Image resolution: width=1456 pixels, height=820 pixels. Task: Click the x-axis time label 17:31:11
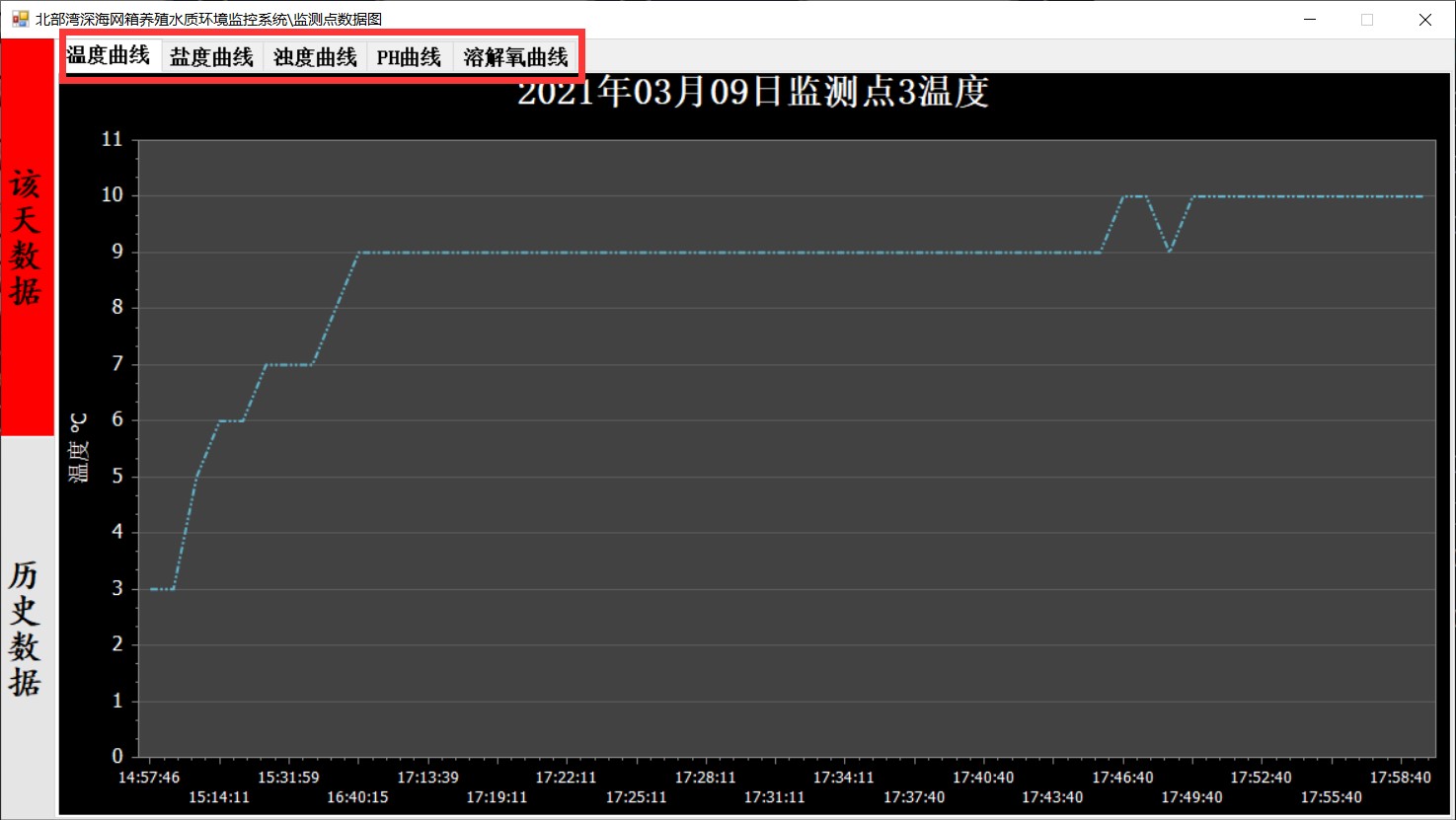pos(774,797)
